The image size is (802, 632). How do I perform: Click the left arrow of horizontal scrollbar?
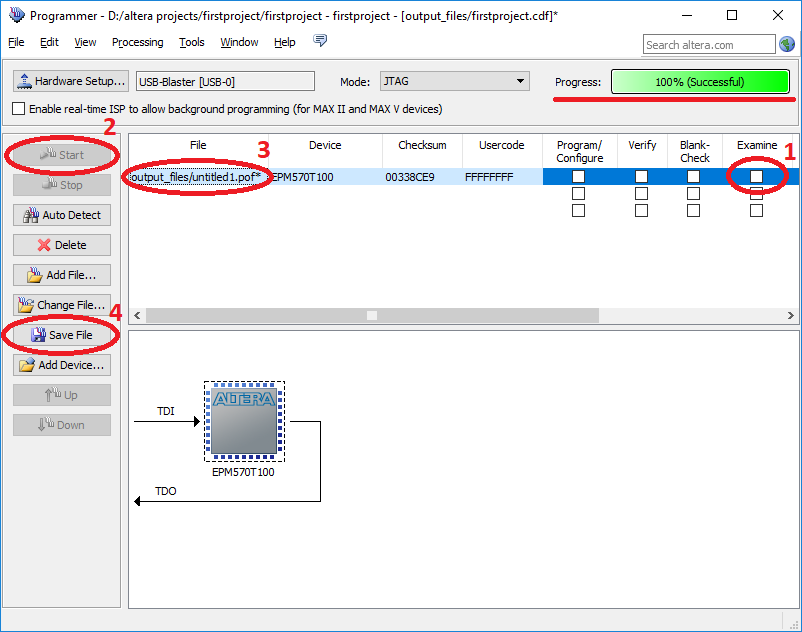(137, 315)
